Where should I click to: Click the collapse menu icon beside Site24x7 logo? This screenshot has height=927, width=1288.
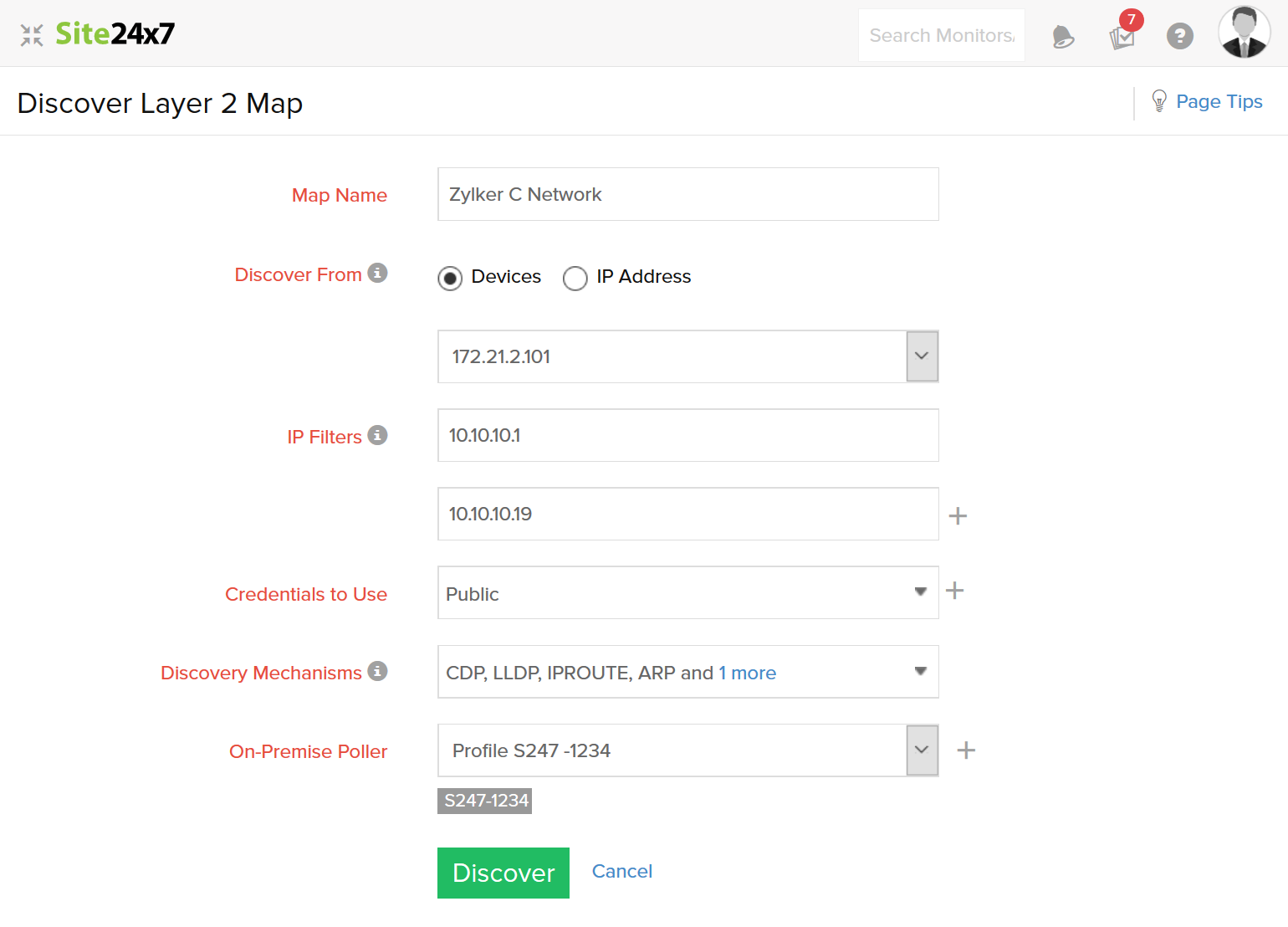pyautogui.click(x=32, y=35)
